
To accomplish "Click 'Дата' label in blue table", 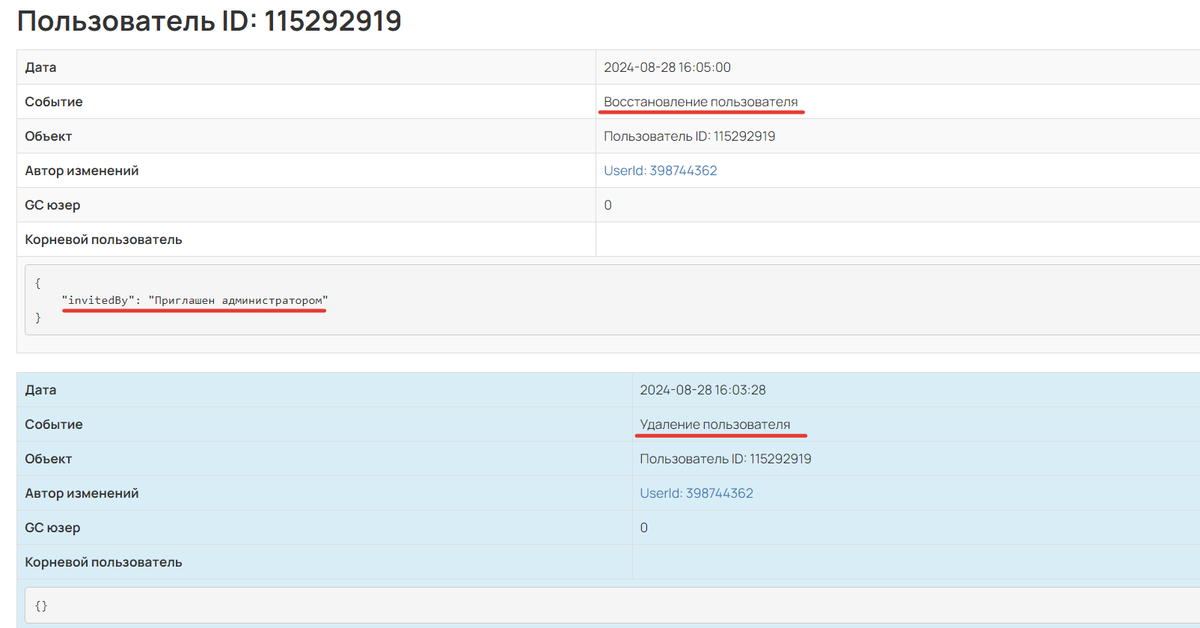I will pyautogui.click(x=41, y=390).
